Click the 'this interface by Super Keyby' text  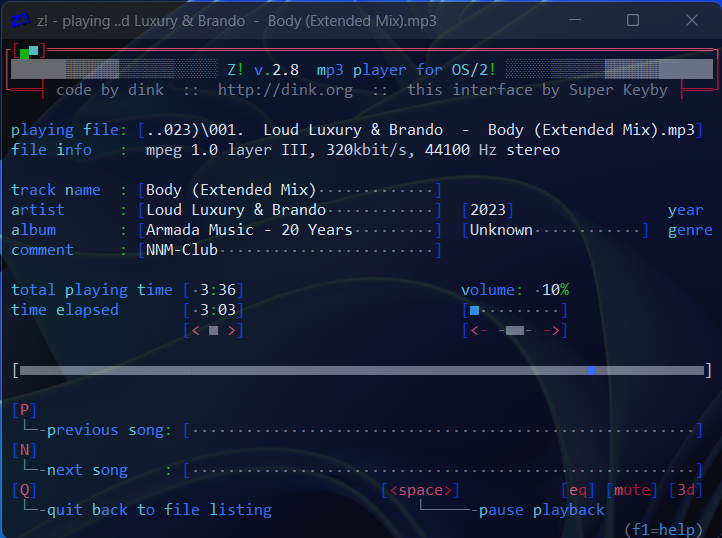[x=537, y=90]
